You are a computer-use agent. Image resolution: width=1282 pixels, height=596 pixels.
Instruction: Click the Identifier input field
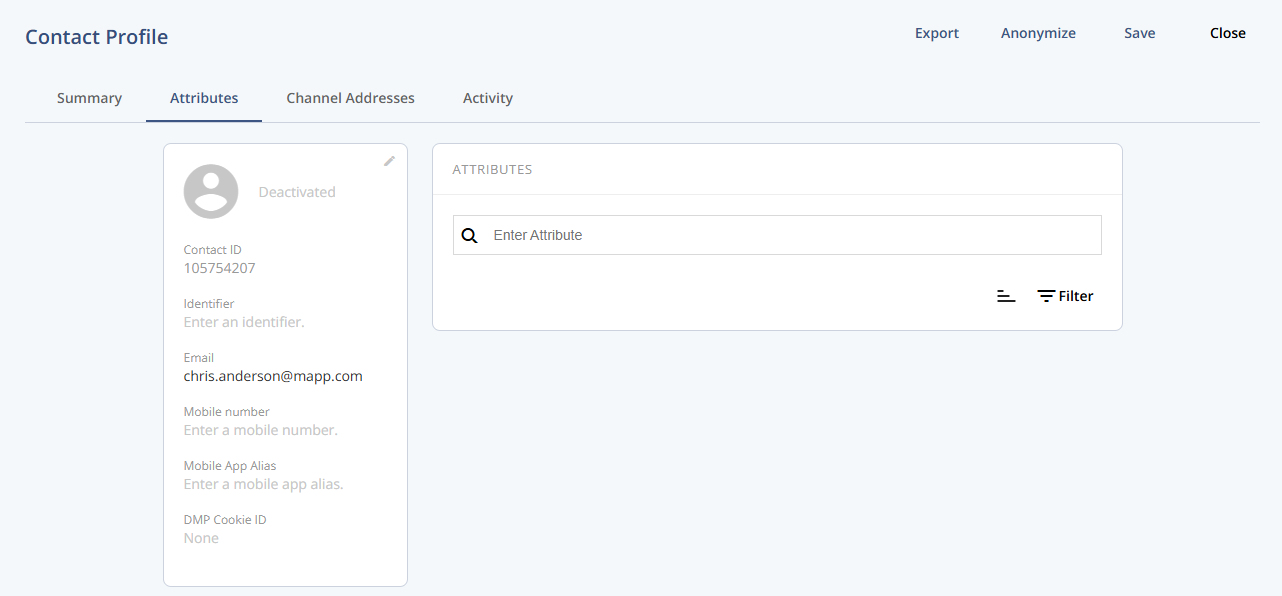point(244,322)
